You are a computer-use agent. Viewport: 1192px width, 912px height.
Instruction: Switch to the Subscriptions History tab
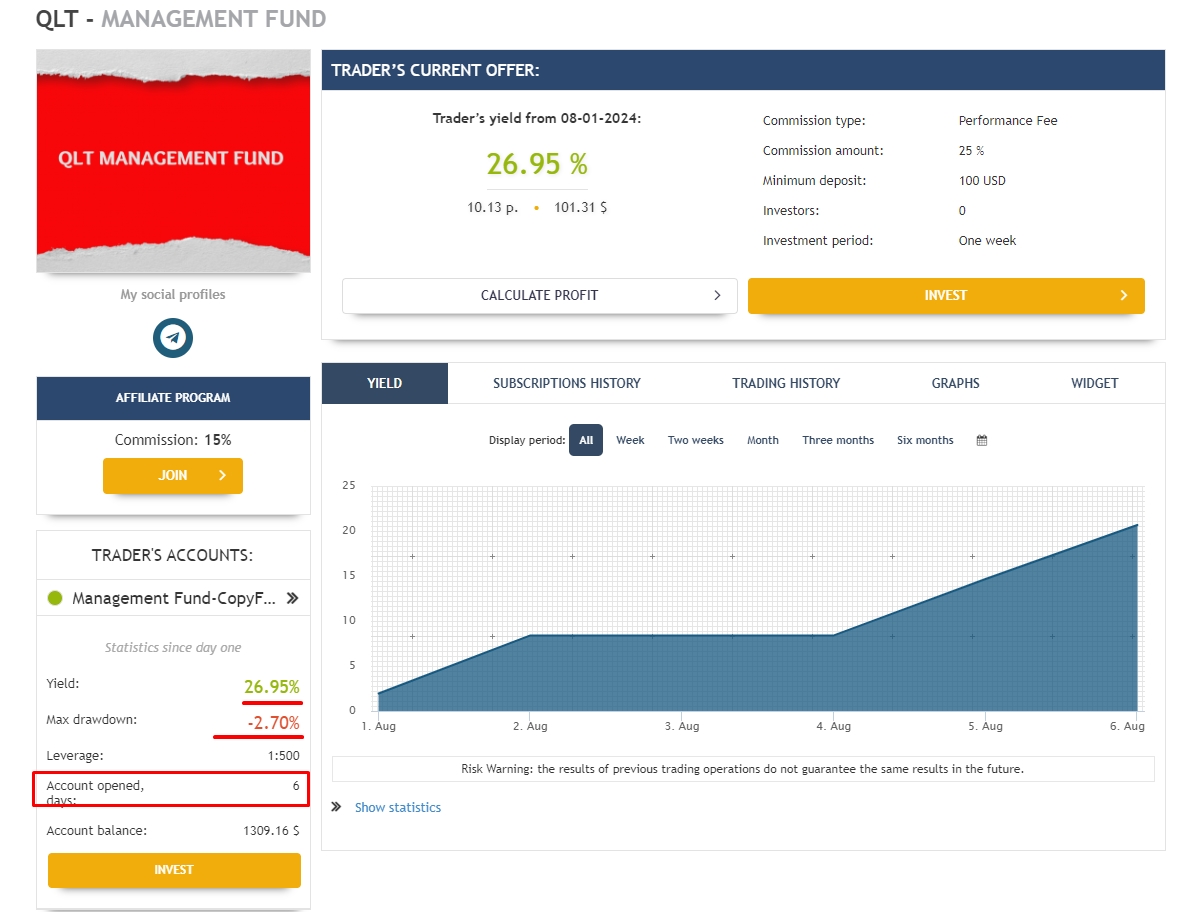pos(566,383)
